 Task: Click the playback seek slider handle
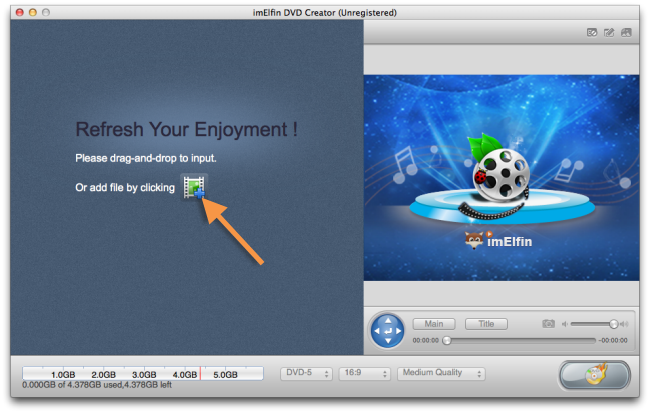click(446, 340)
